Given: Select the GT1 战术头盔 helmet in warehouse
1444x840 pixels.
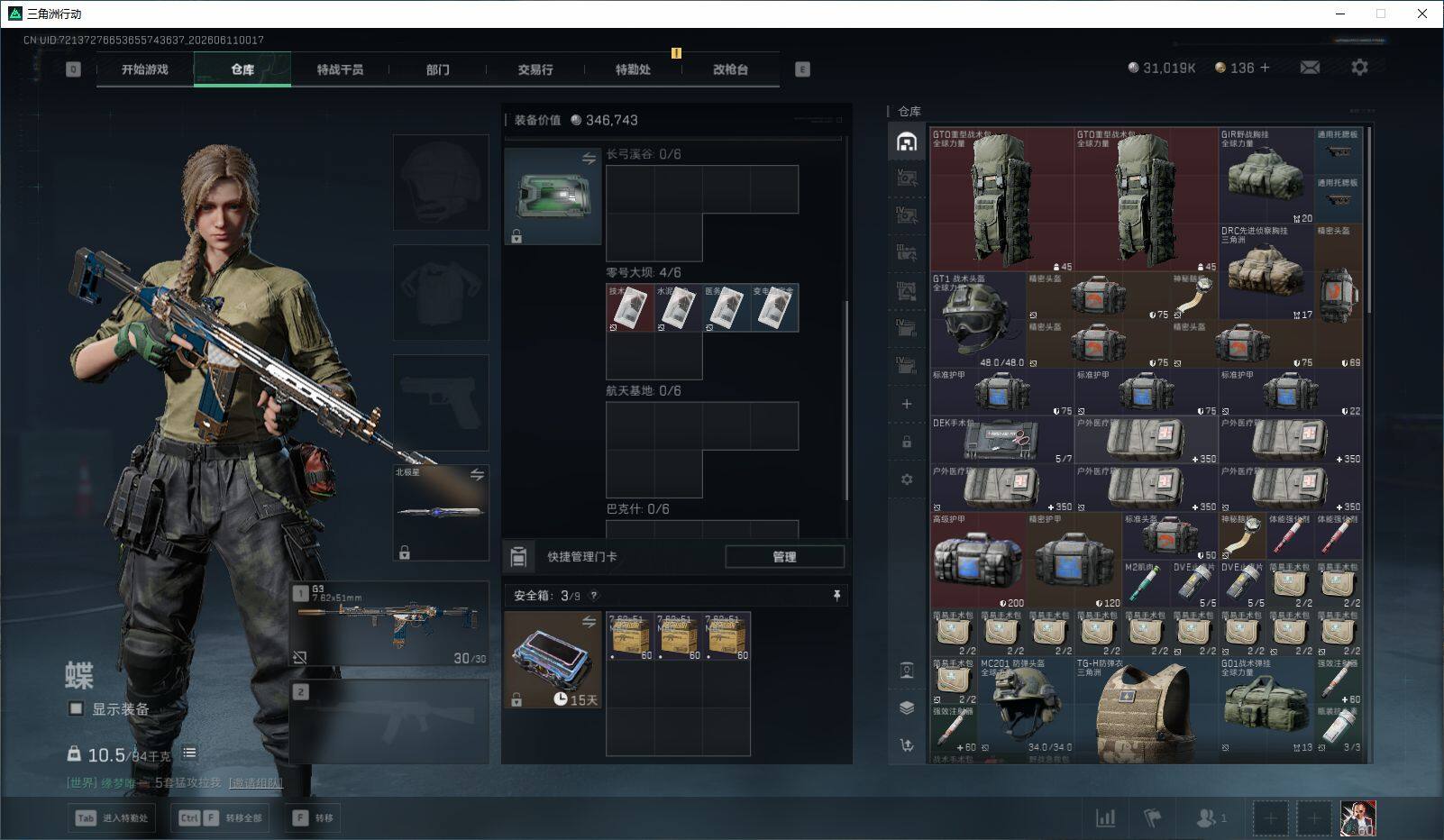Looking at the screenshot, I should click(x=978, y=320).
